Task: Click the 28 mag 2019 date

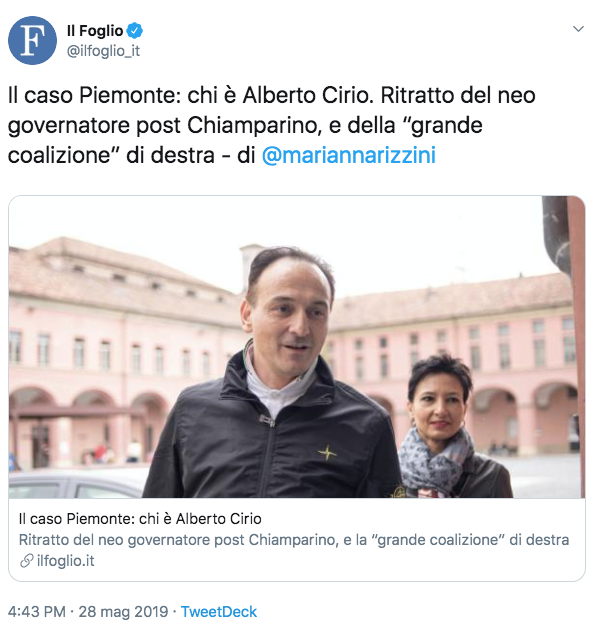Action: (123, 612)
